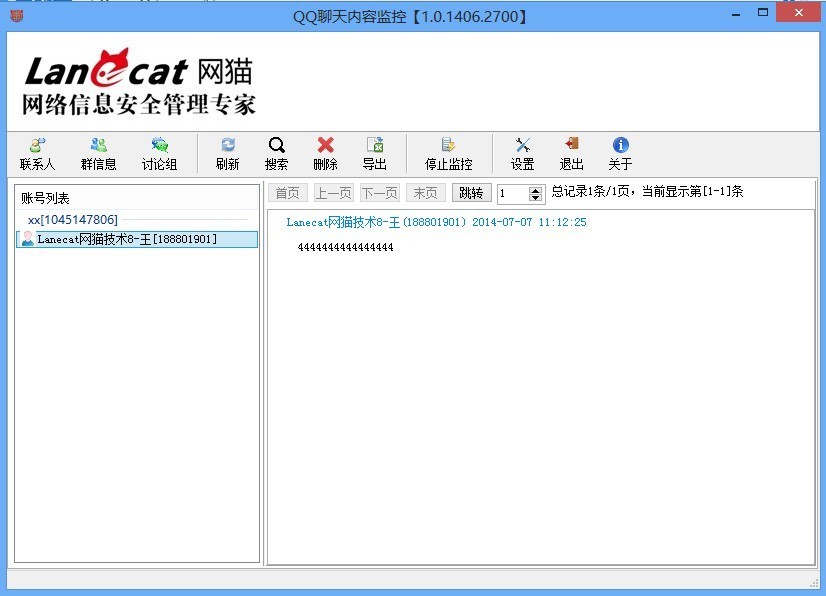Open the 关于 about dialog
The height and width of the screenshot is (596, 826).
point(621,153)
